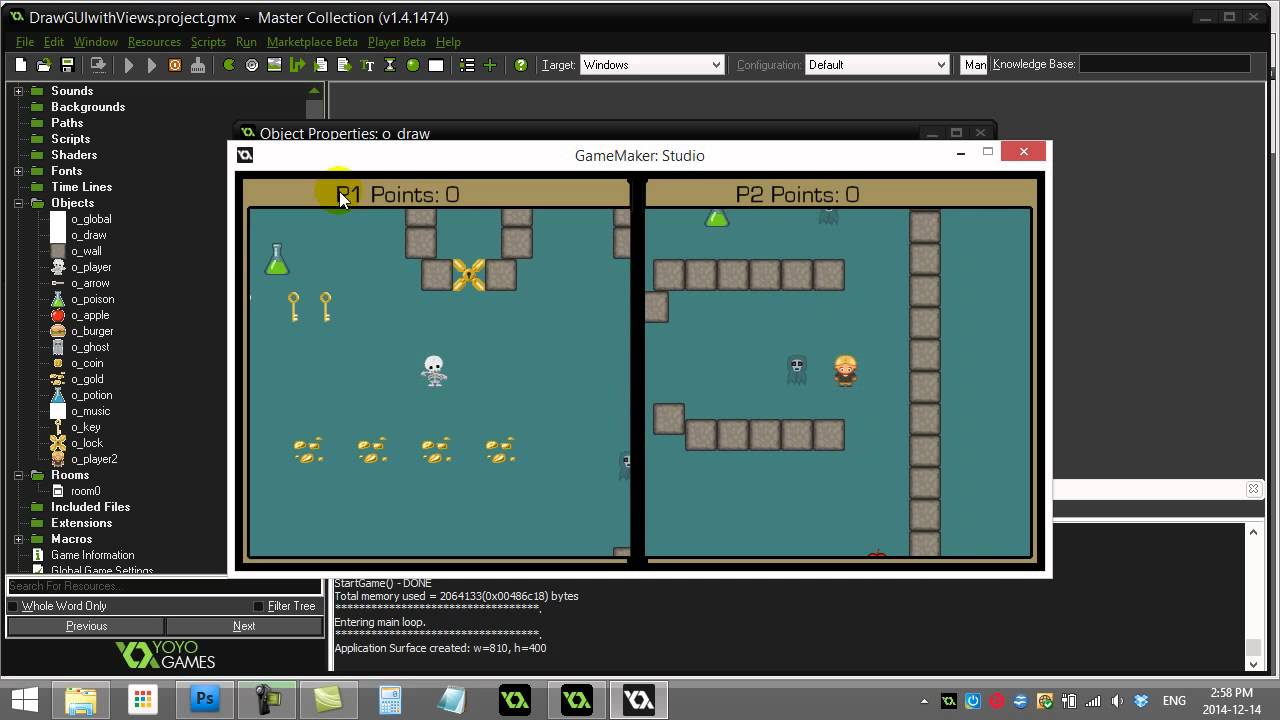Select the Backgrounds folder

[x=88, y=107]
